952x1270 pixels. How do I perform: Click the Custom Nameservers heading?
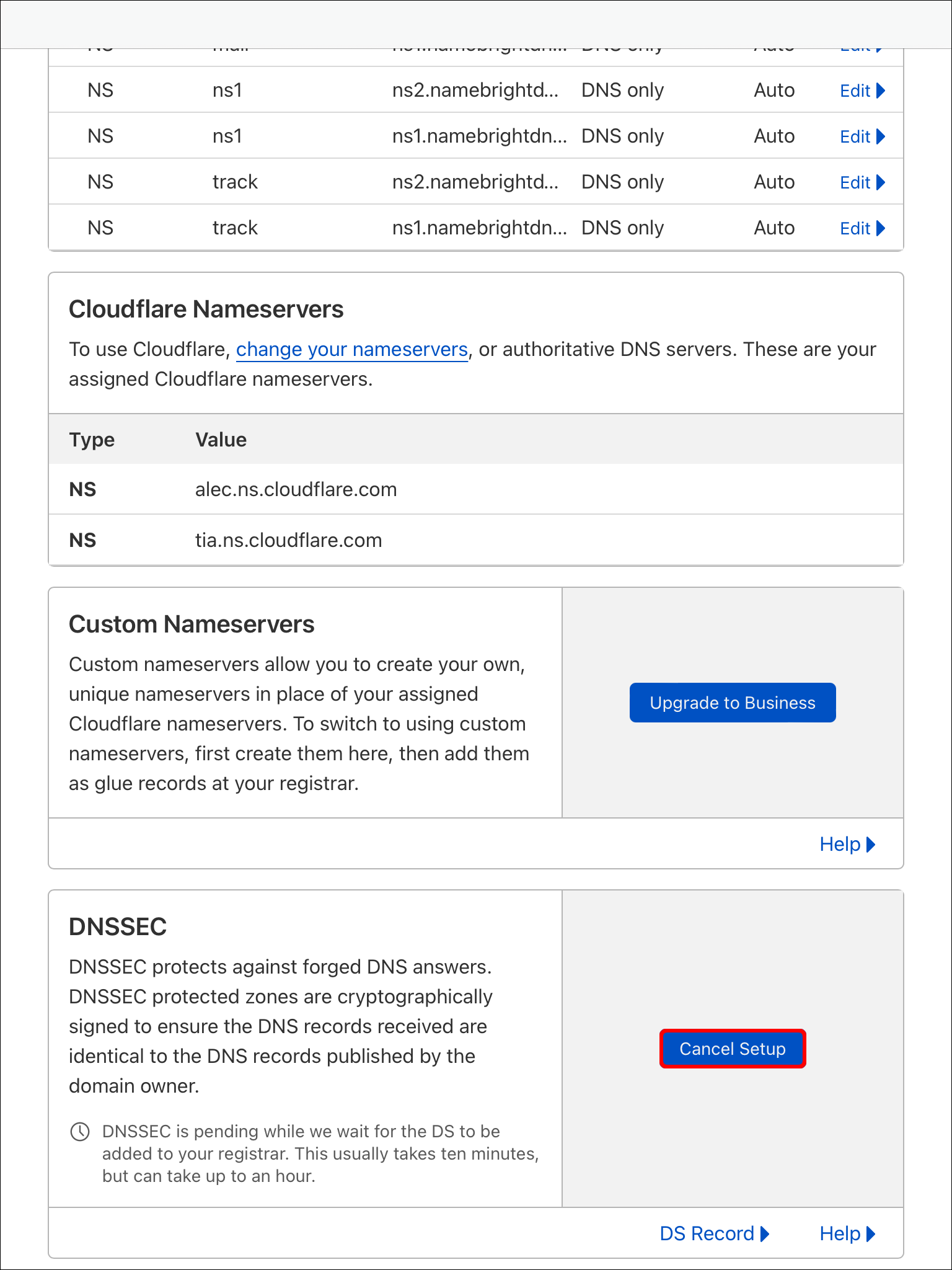[x=192, y=624]
